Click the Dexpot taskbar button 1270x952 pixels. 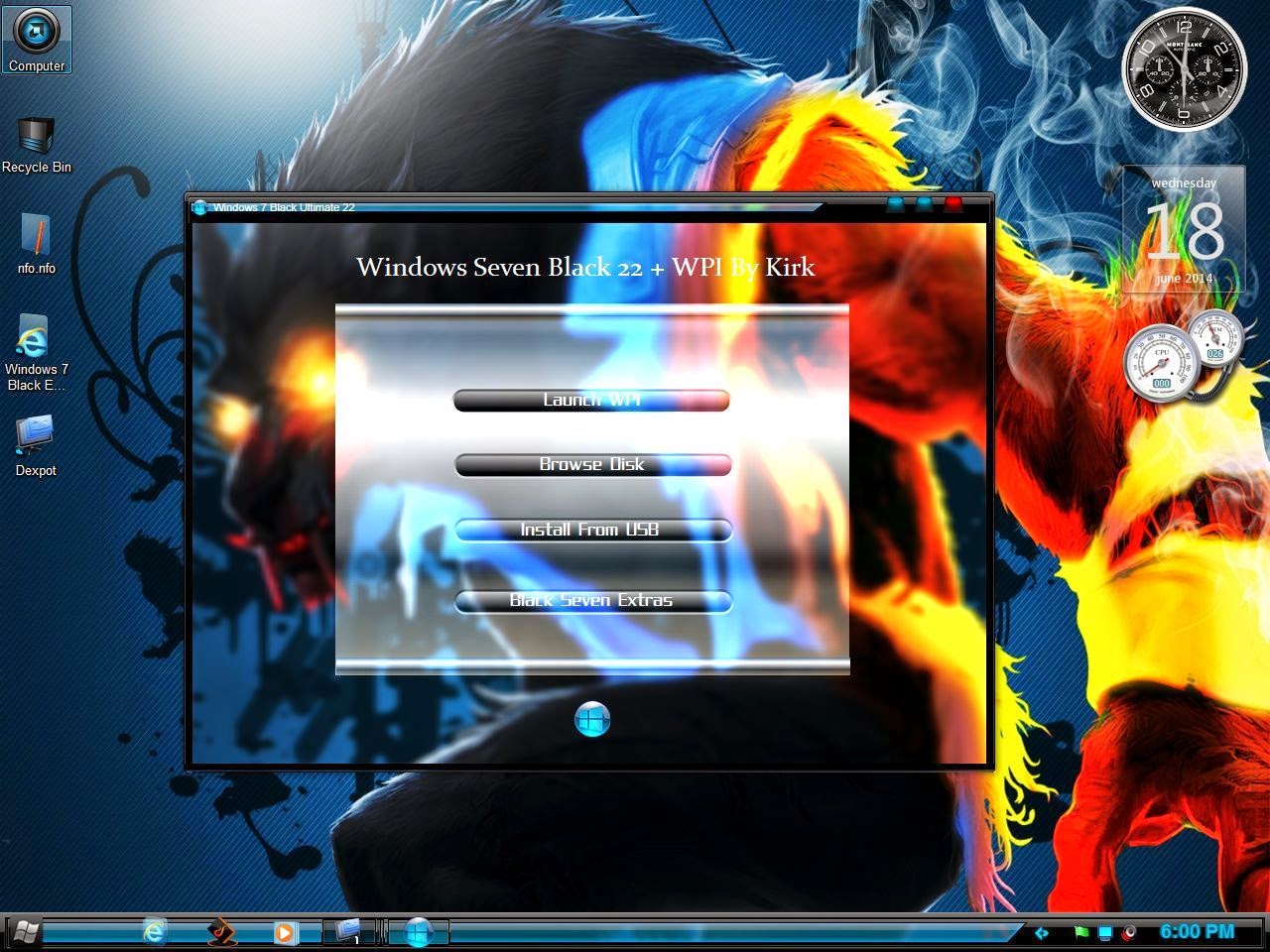coord(349,932)
